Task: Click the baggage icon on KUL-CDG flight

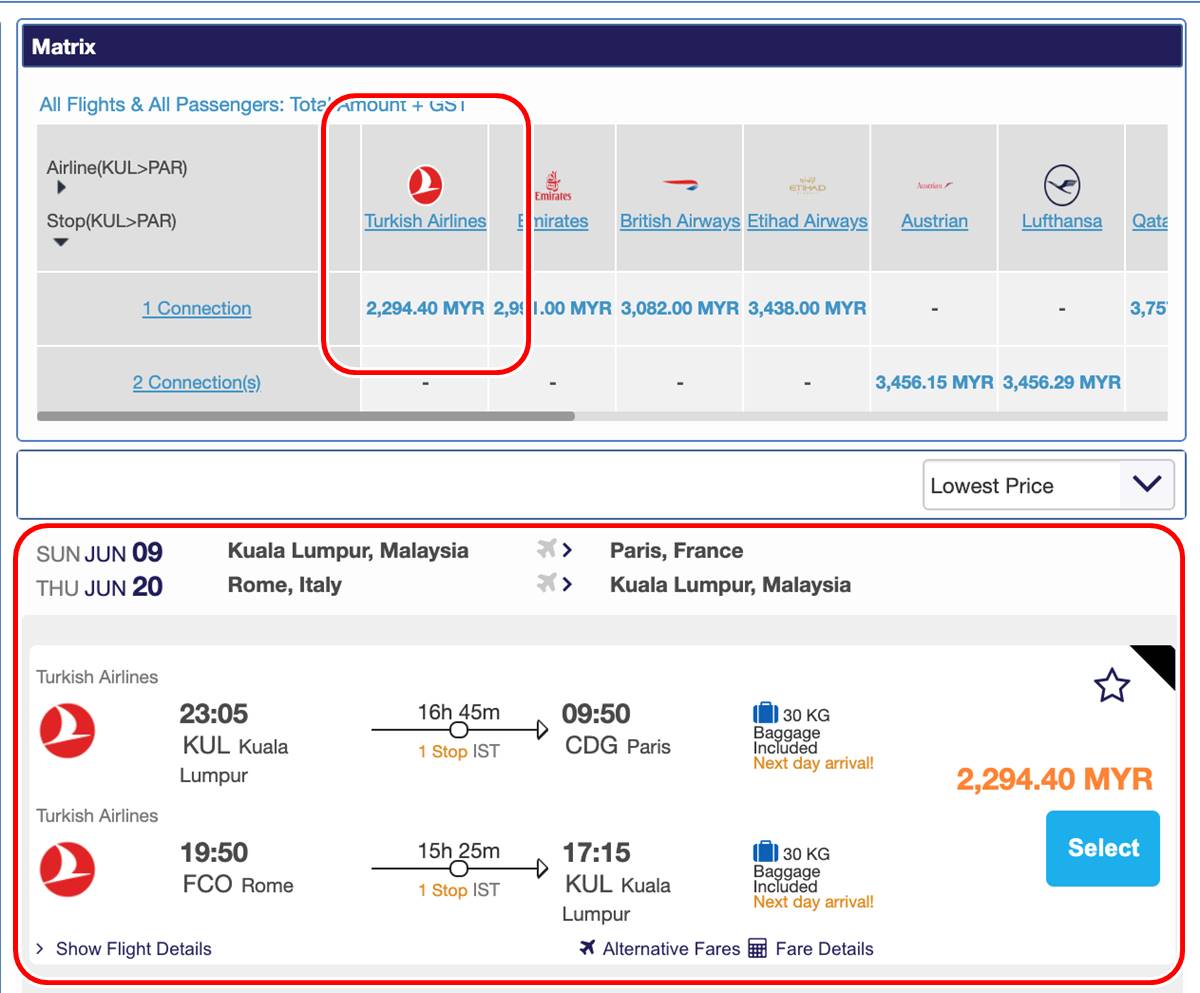Action: [x=765, y=714]
